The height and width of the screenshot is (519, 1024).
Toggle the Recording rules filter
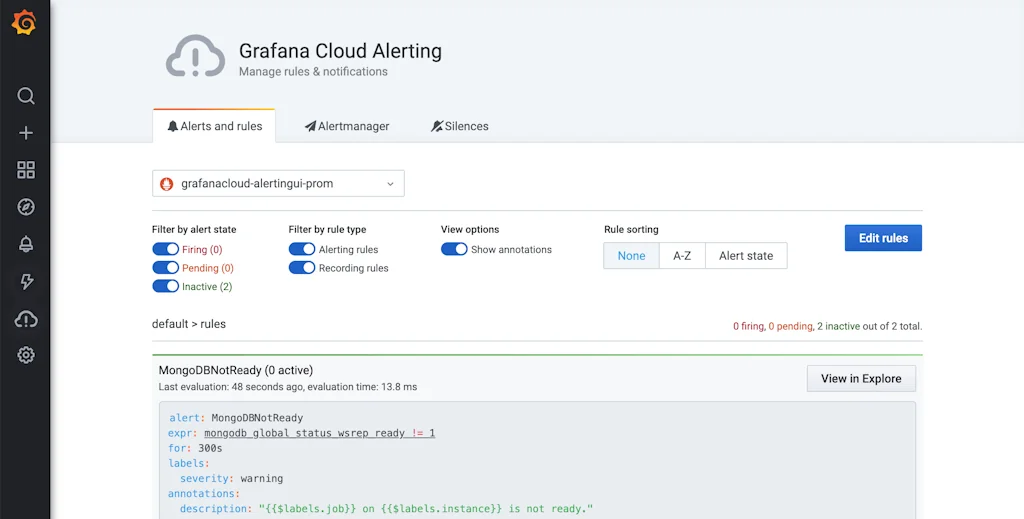[x=302, y=268]
